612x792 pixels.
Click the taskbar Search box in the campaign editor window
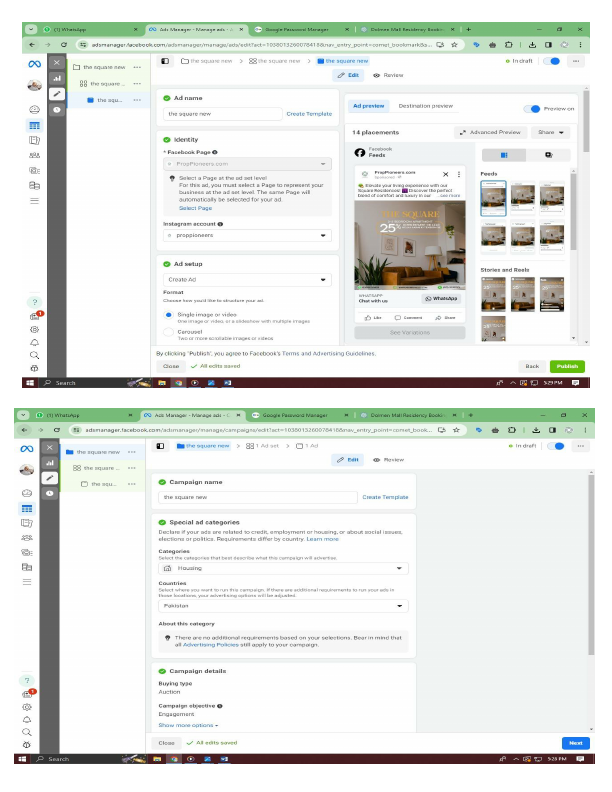click(76, 759)
